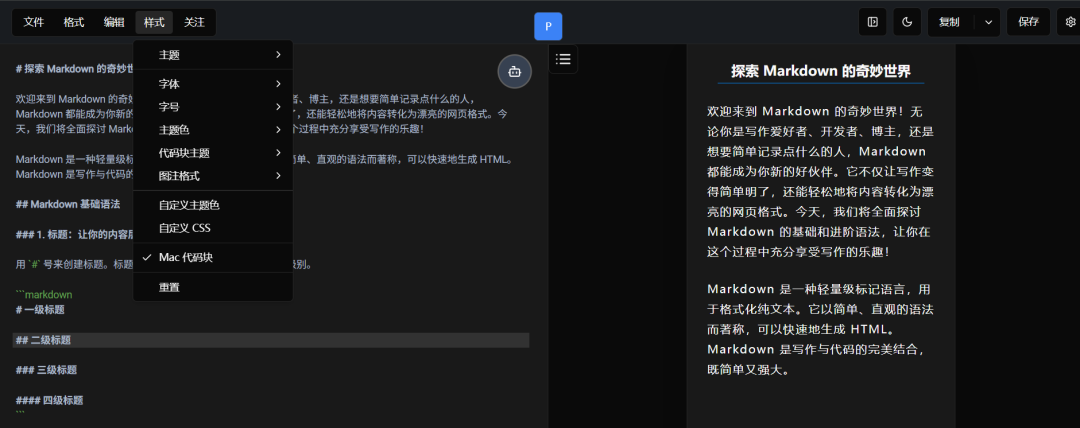Expand the 代码块主题 submenu
Screen dimensions: 1080x428
coord(213,153)
